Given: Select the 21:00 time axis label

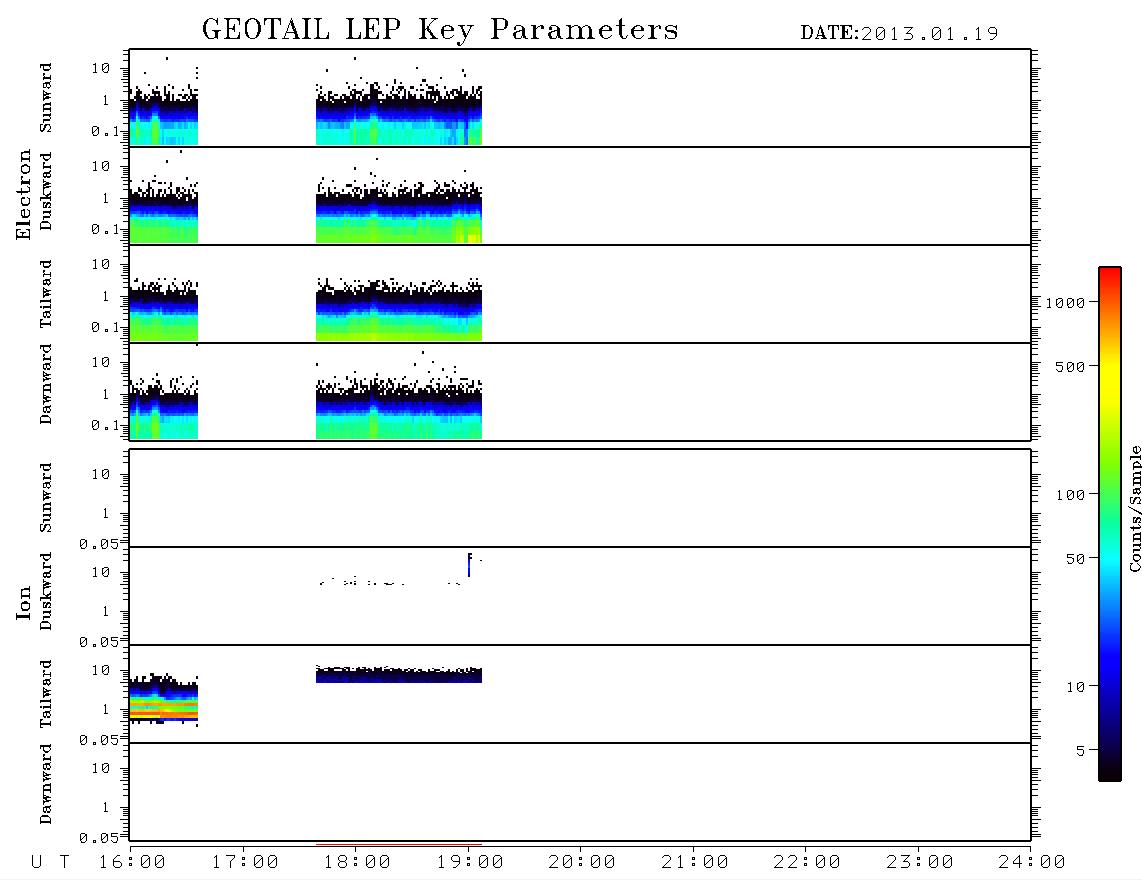Looking at the screenshot, I should [695, 863].
